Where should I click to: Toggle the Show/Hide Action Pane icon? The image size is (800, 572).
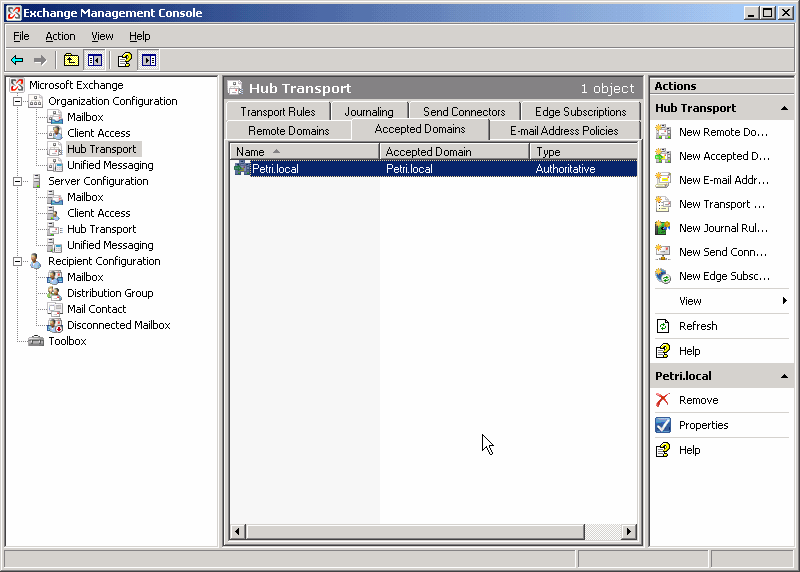[149, 60]
